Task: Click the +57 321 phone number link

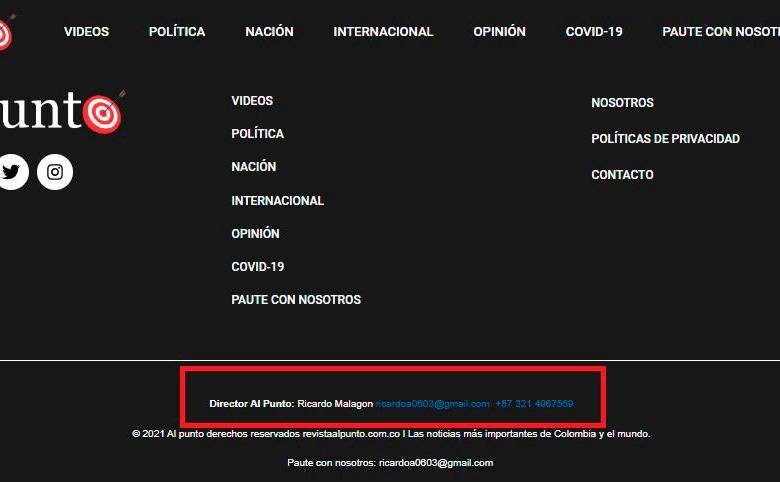Action: tap(534, 404)
